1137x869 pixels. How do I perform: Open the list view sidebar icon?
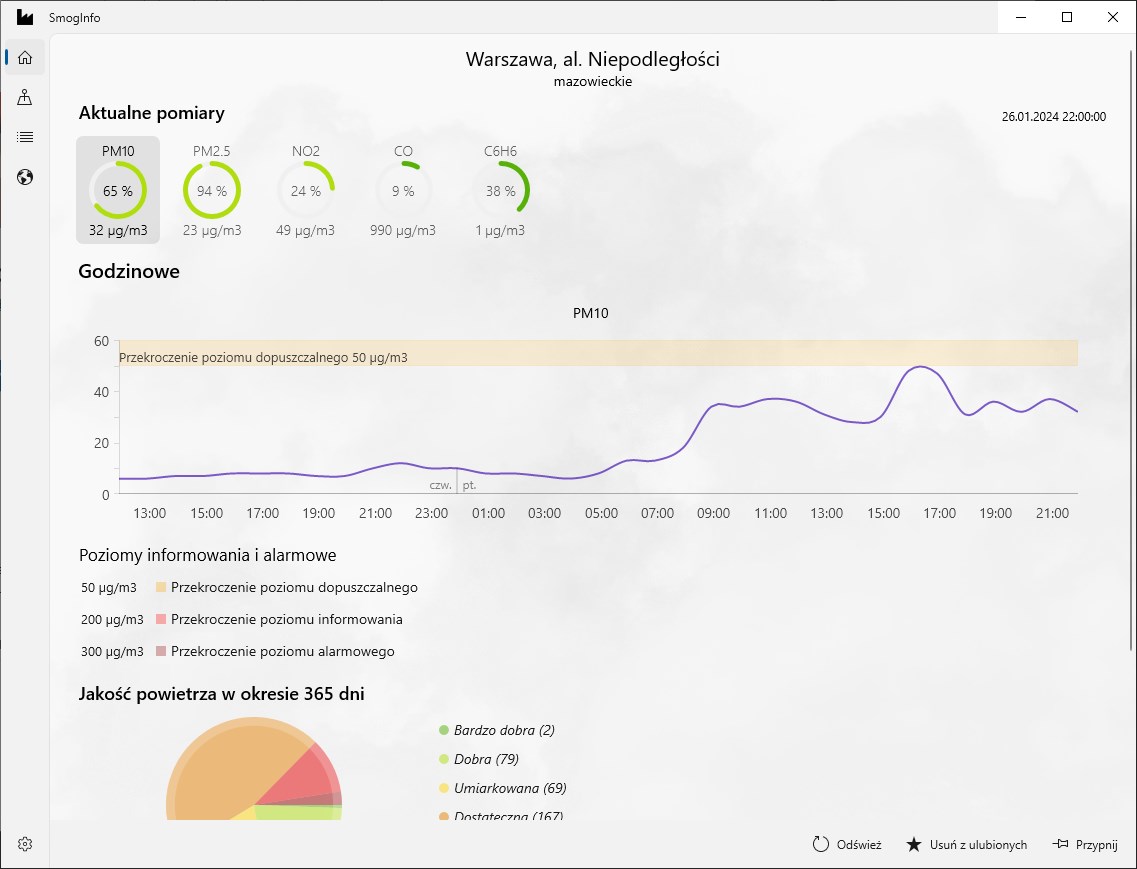tap(25, 137)
